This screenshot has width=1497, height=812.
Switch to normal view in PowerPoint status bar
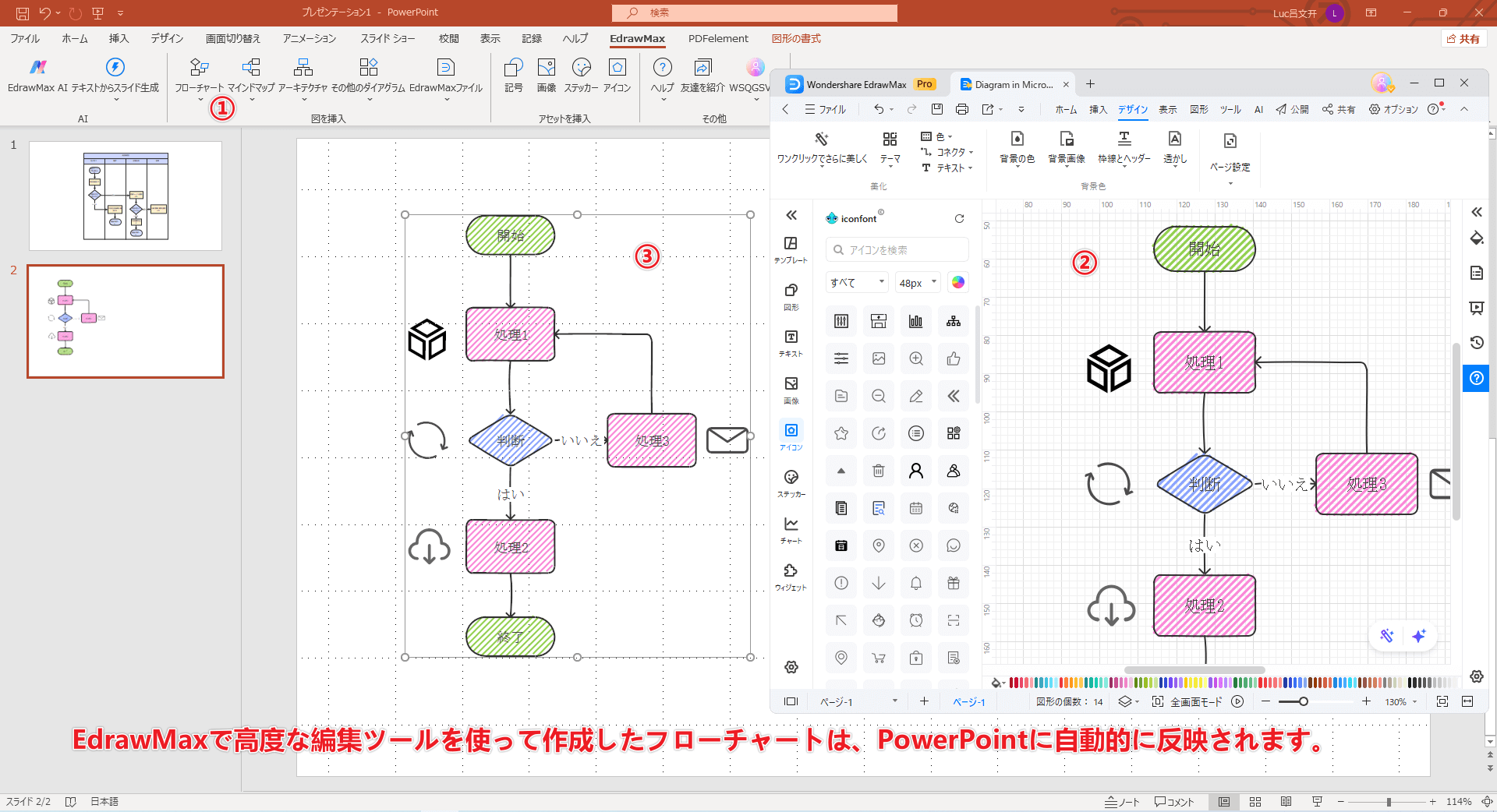pyautogui.click(x=1224, y=802)
